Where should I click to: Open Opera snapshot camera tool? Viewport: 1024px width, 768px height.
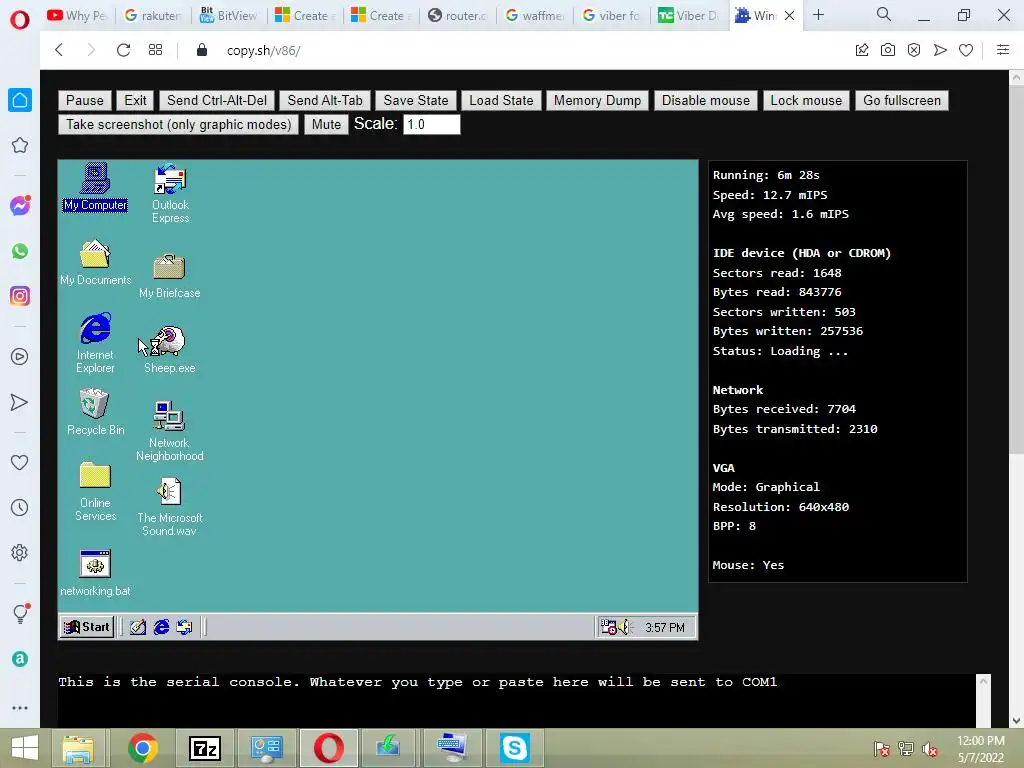pyautogui.click(x=888, y=50)
